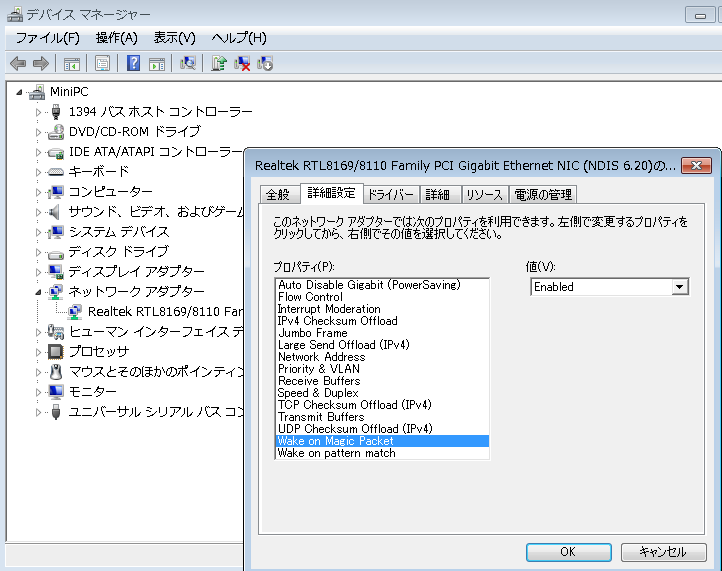Click the Uninstall device red X icon
The image size is (722, 571).
242,63
